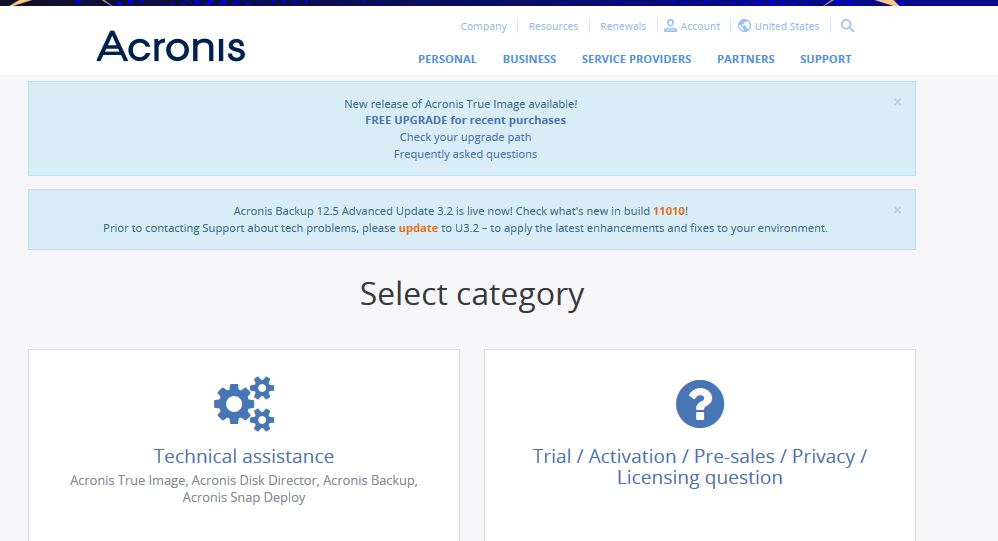Click the 'Select category' heading
The width and height of the screenshot is (998, 541).
[x=472, y=293]
